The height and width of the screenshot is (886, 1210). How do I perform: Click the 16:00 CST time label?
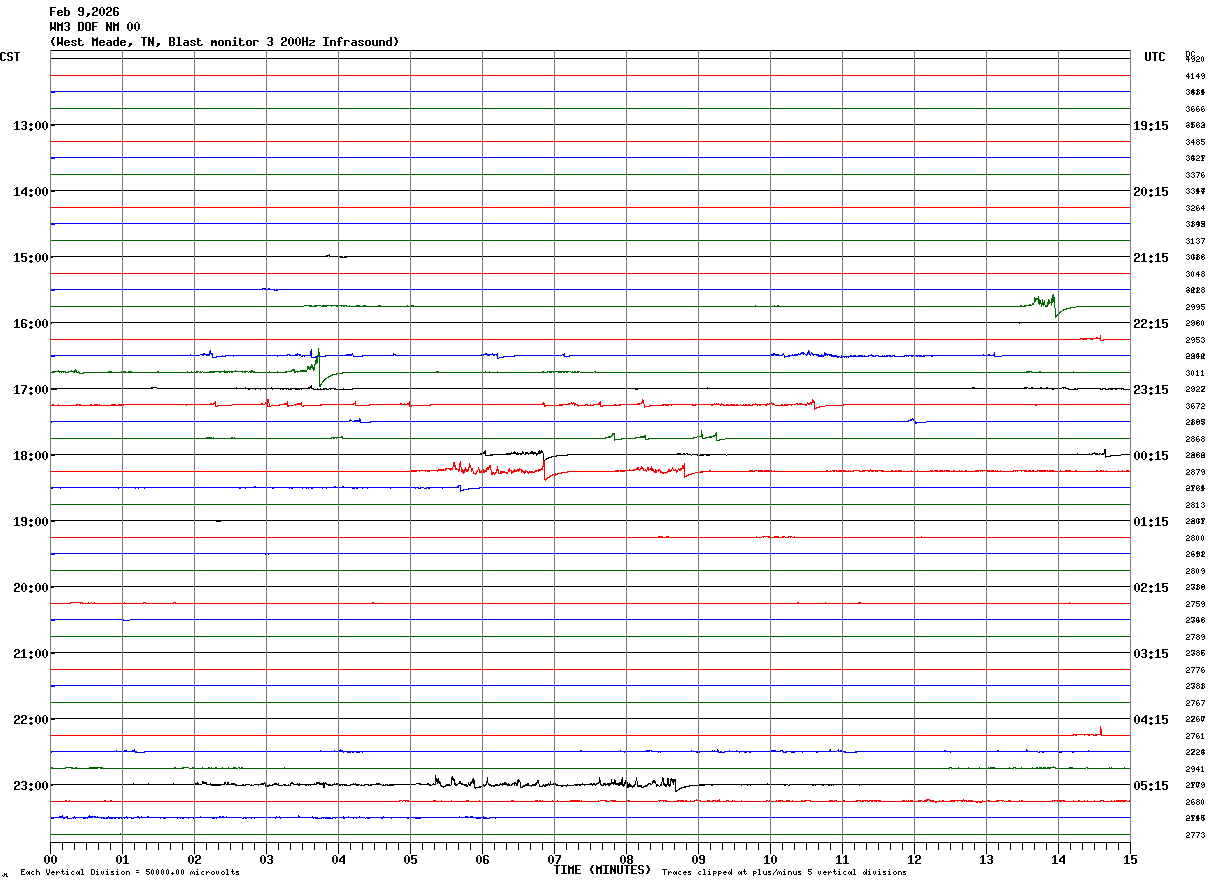click(30, 324)
